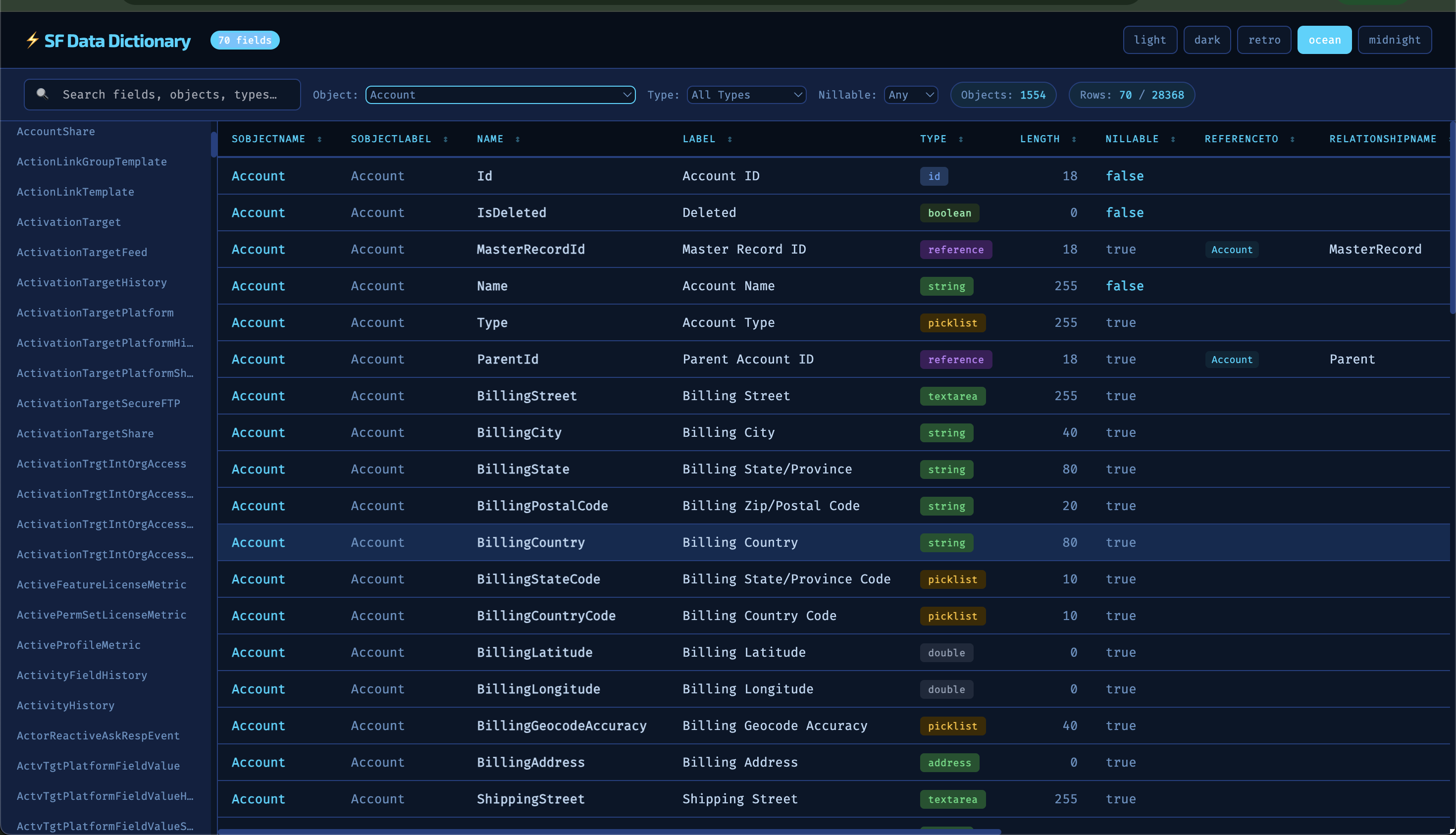Viewport: 1456px width, 835px height.
Task: Sort by TYPE column arrow icon
Action: 961,139
